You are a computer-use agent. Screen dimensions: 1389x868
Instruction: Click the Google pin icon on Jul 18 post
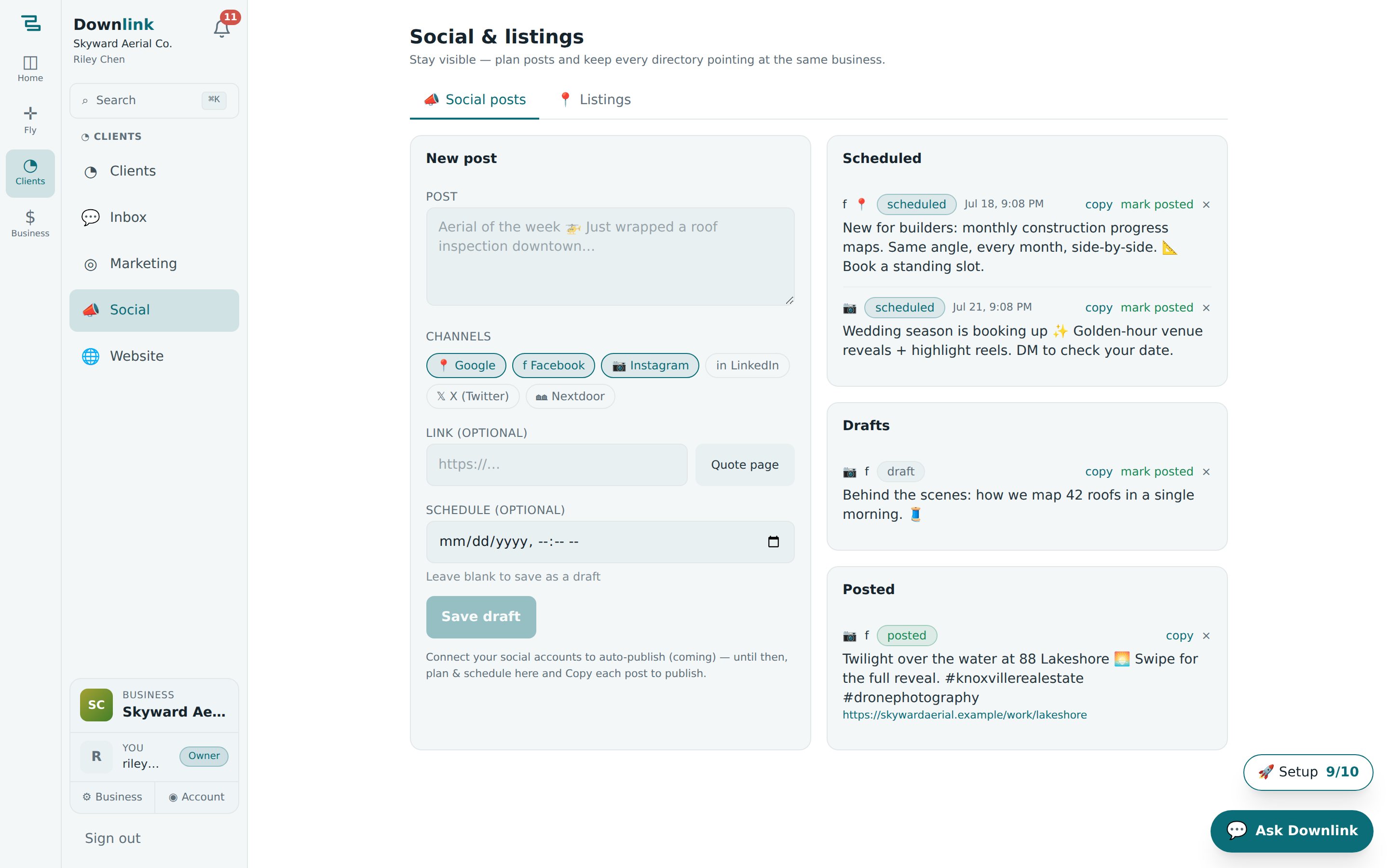(x=861, y=204)
